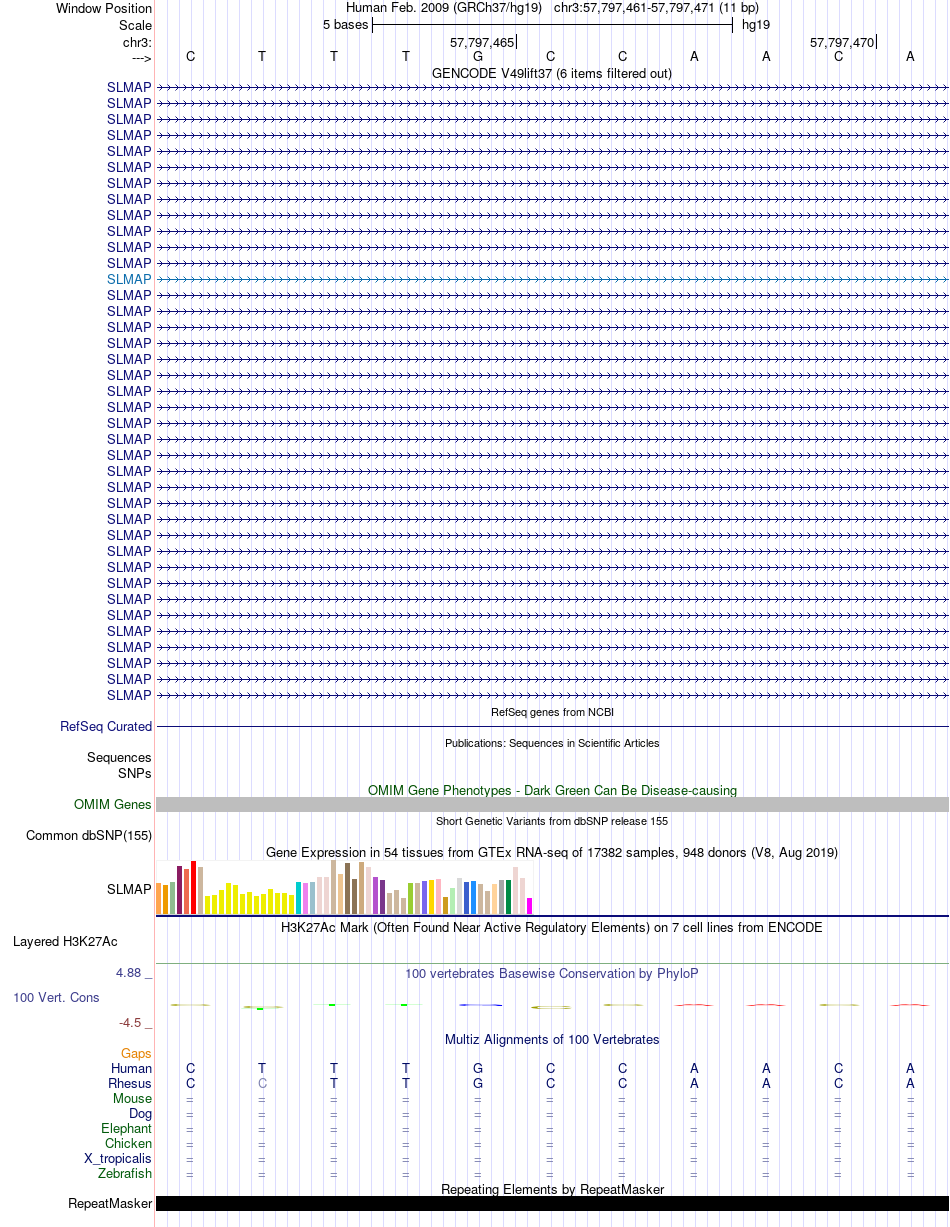Select the Dog alignment row label
Screen dimensions: 950x1227
point(141,1113)
